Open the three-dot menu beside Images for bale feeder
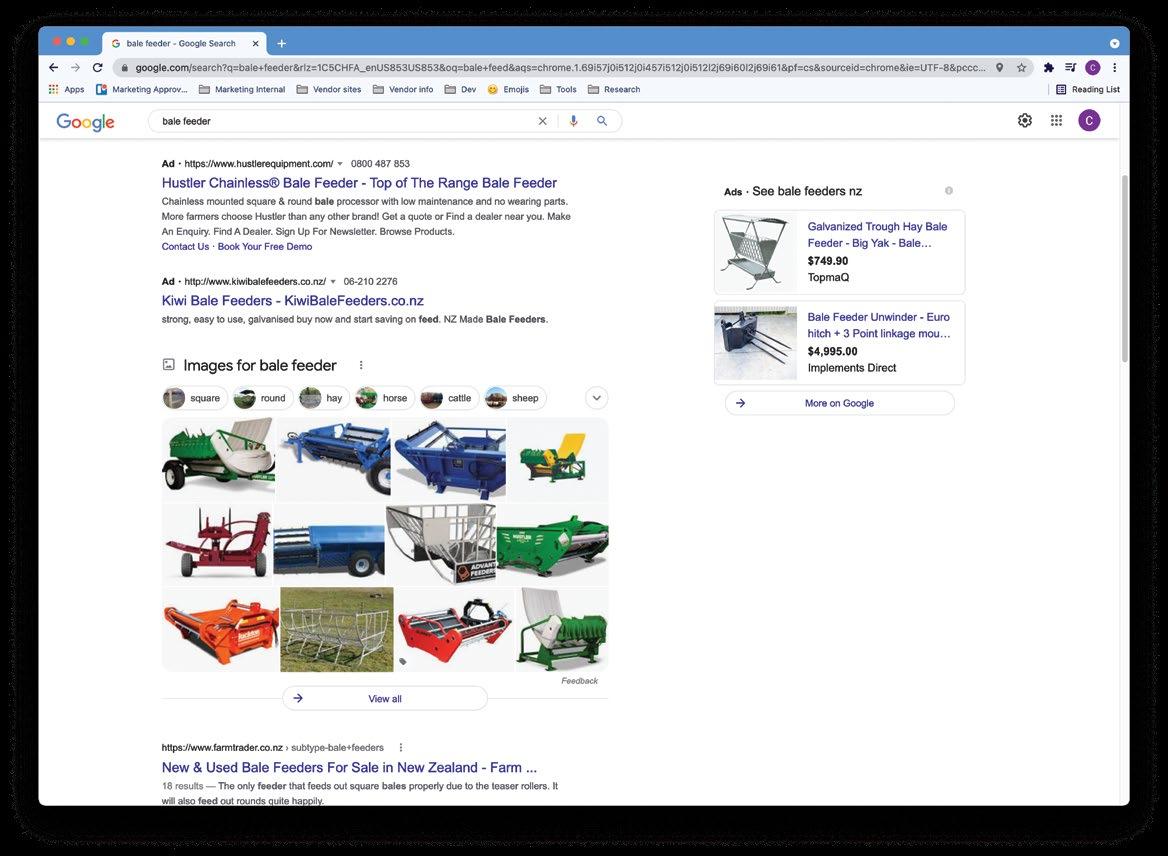This screenshot has height=856, width=1168. click(x=361, y=365)
